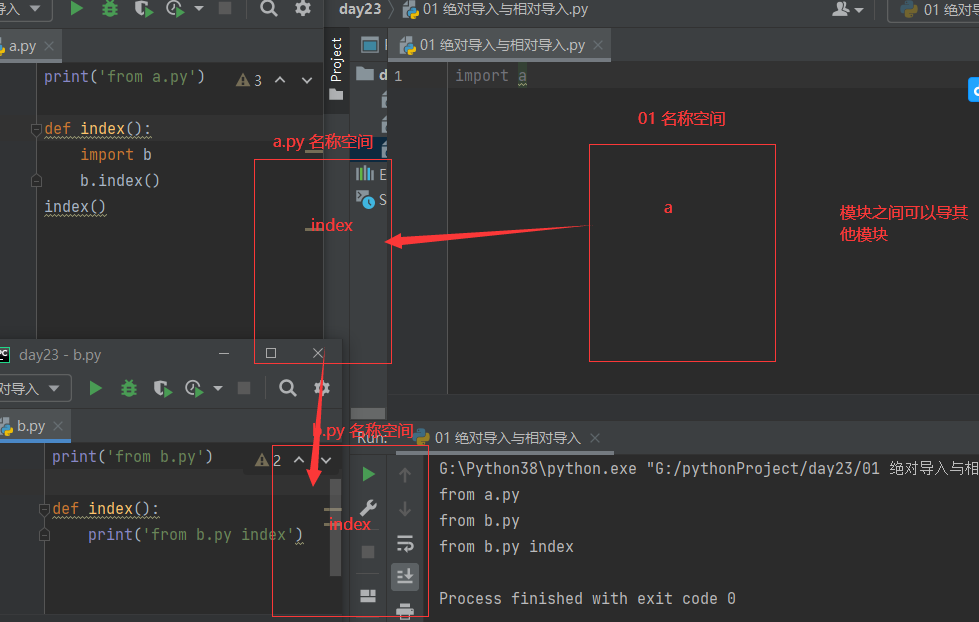
Task: Click the day23 breadcrumb in main window
Action: pyautogui.click(x=360, y=9)
